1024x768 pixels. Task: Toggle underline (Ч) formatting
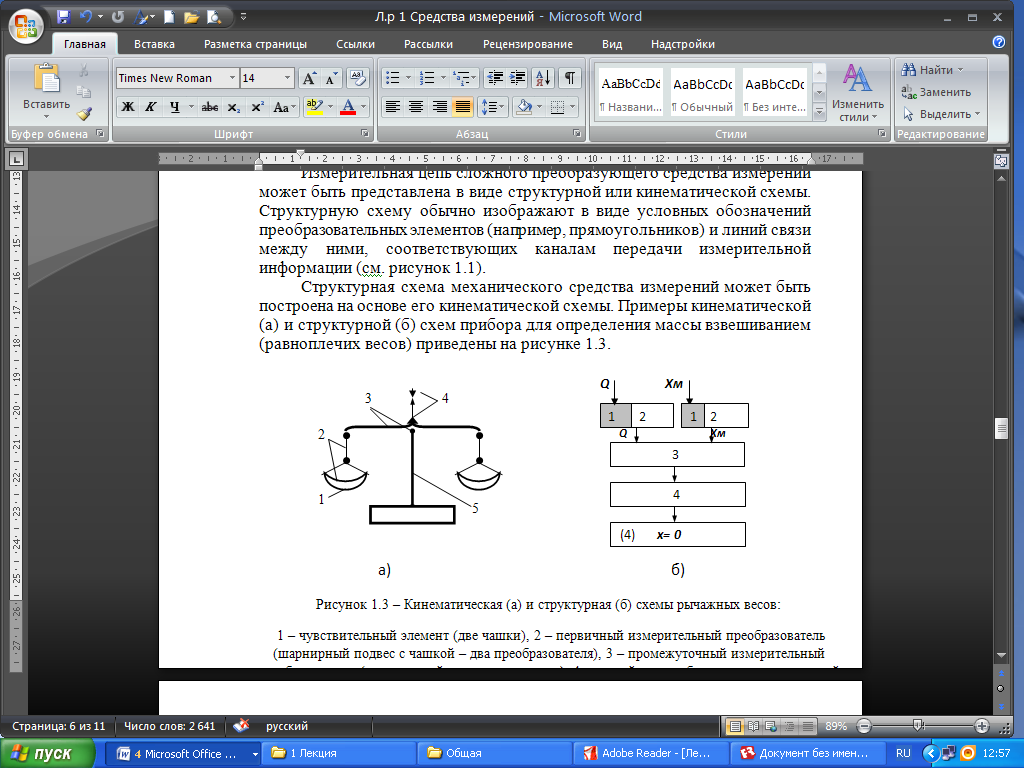tap(174, 106)
